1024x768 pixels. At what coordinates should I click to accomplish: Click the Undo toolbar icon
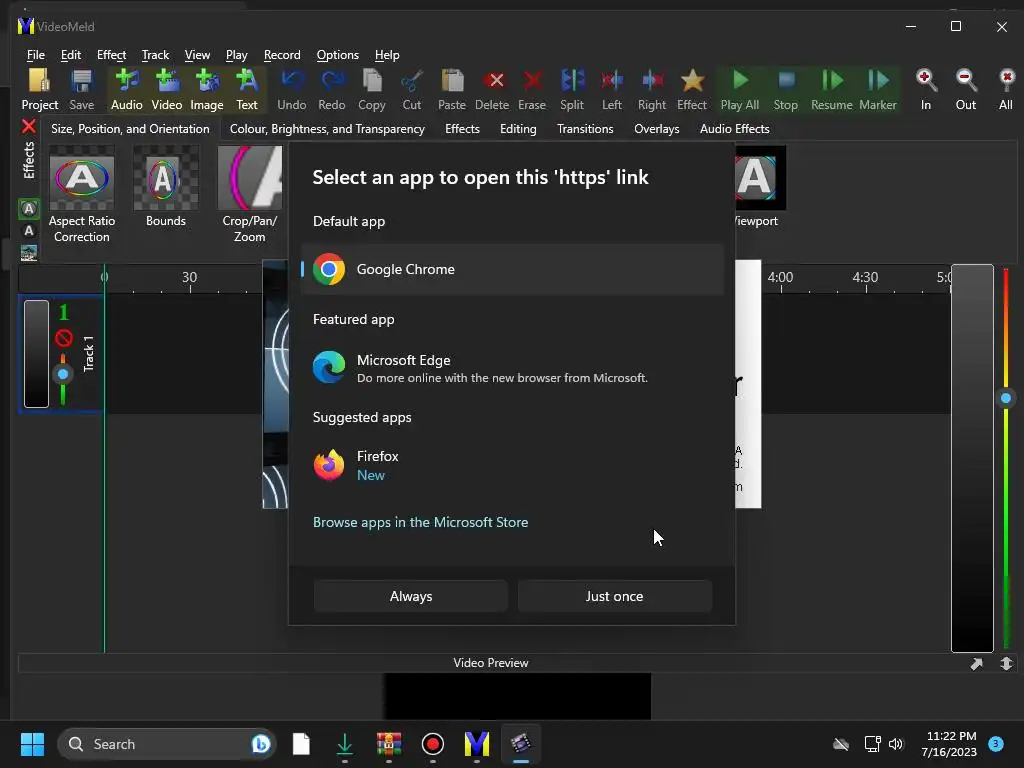point(291,89)
